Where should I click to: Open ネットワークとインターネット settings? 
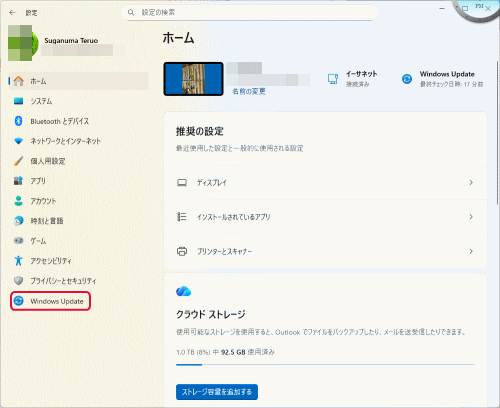[78, 141]
